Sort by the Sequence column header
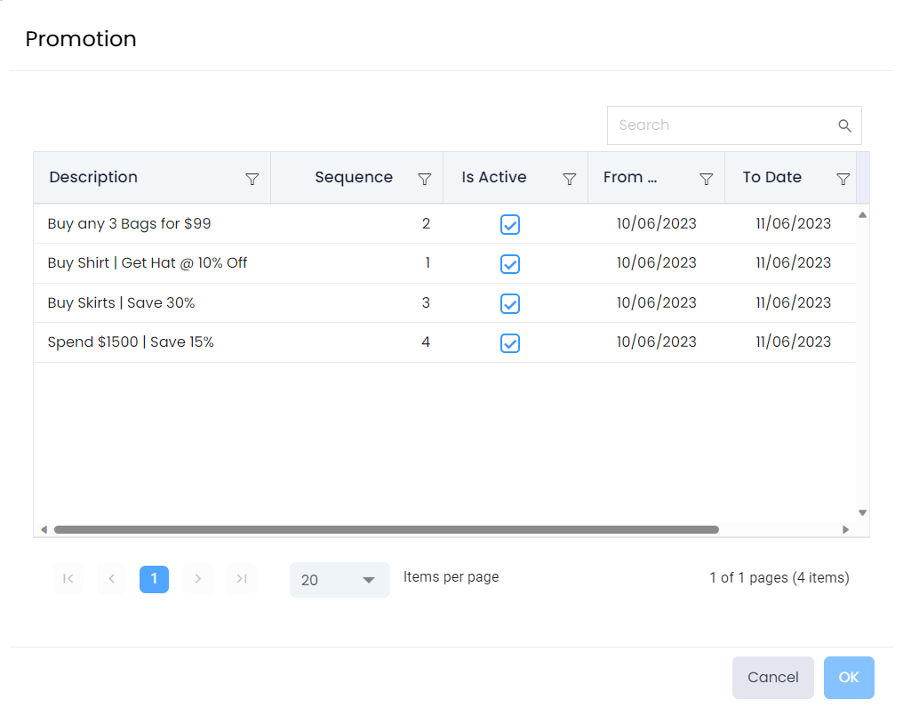 pyautogui.click(x=353, y=178)
